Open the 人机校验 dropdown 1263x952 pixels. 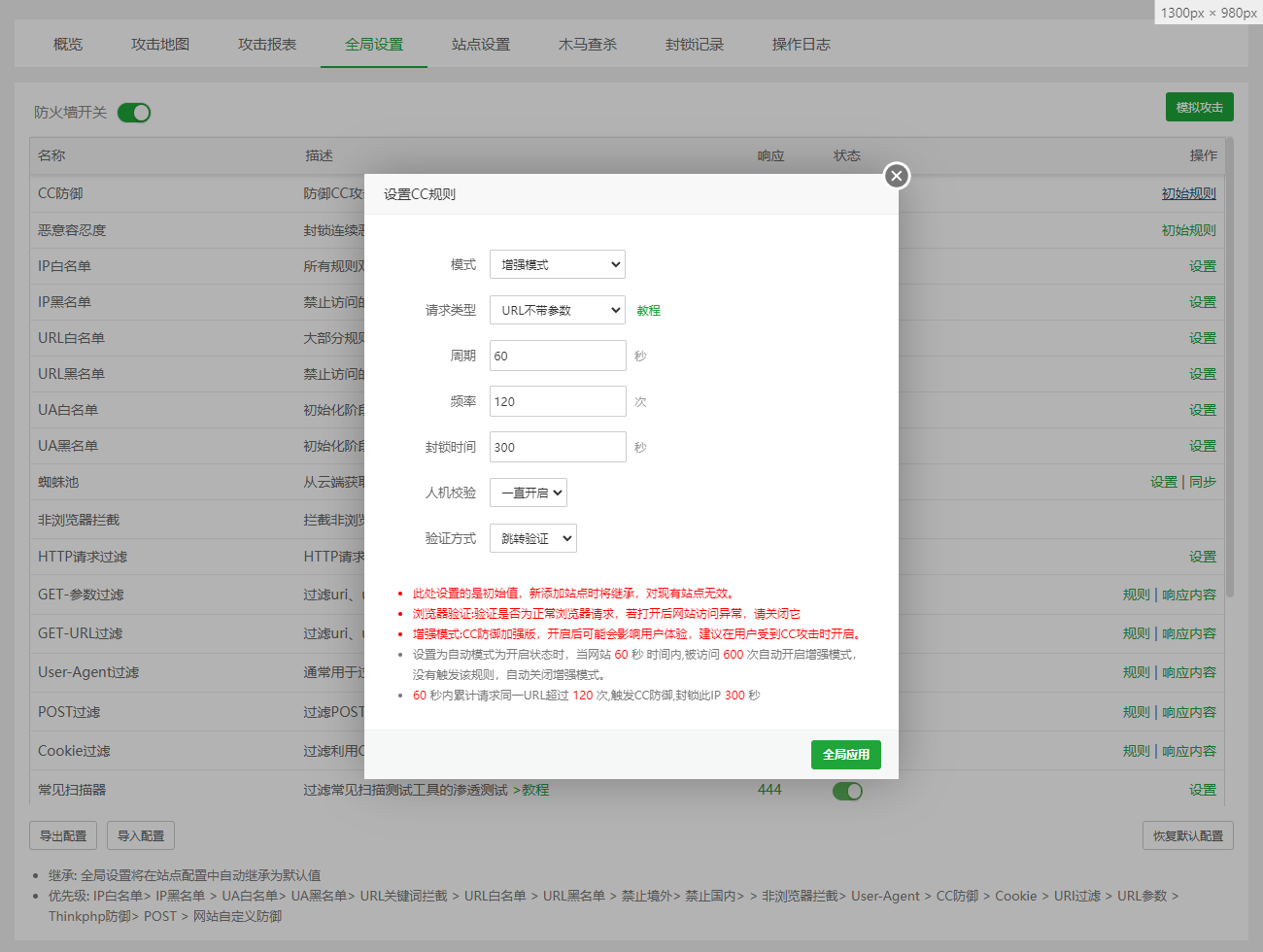pos(528,493)
